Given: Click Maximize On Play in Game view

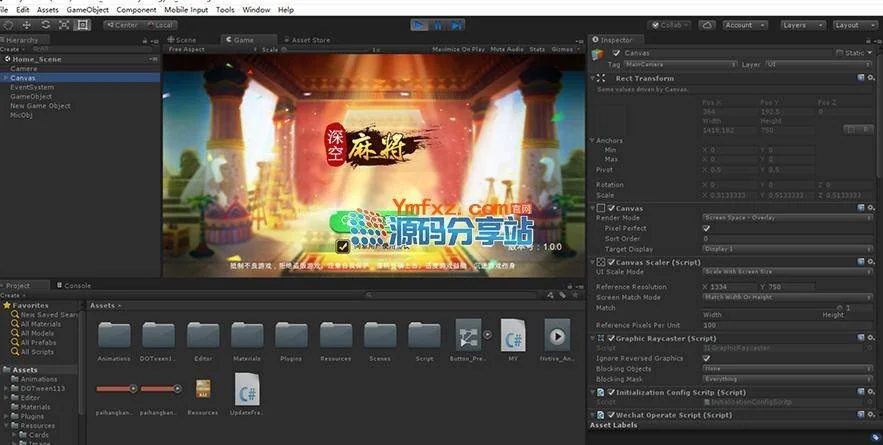Looking at the screenshot, I should tap(458, 49).
